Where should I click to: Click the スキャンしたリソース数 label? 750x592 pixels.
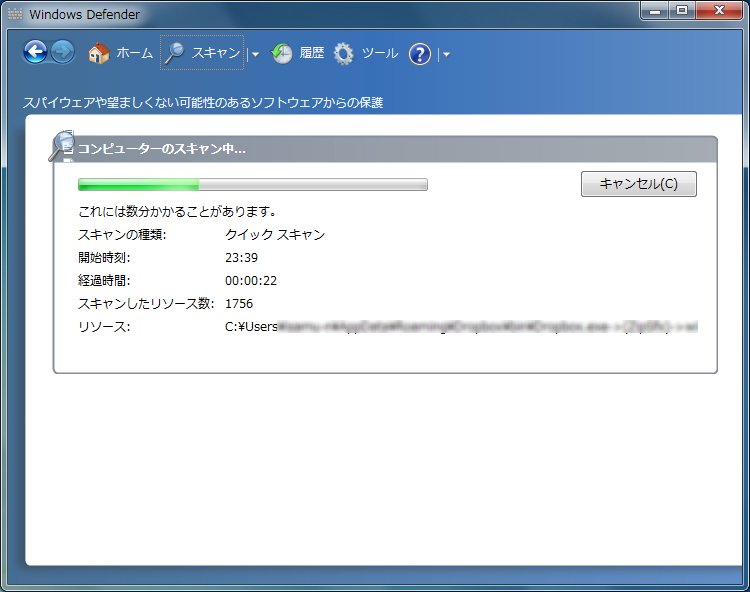click(x=146, y=304)
